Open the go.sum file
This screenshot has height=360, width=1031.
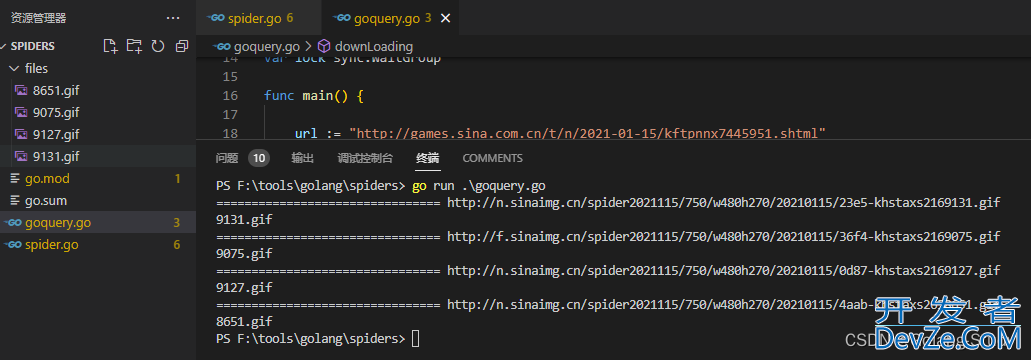98,200
